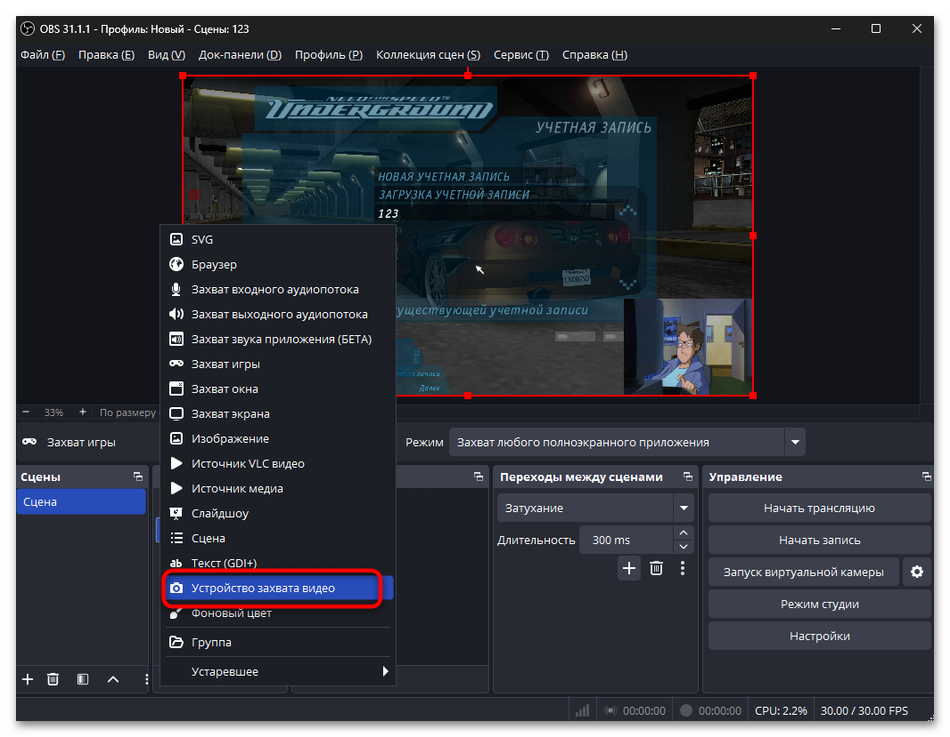Add Источник медиа source

[x=279, y=488]
